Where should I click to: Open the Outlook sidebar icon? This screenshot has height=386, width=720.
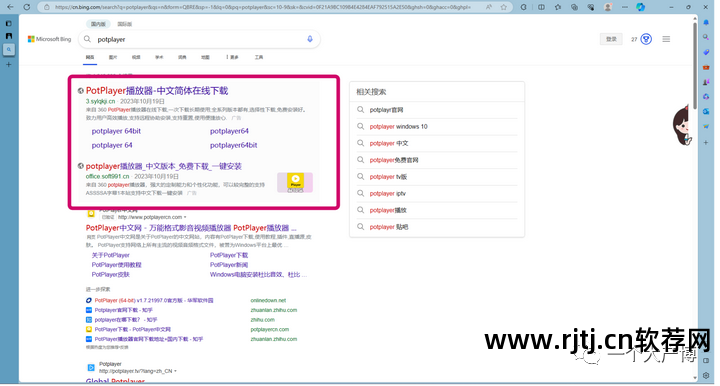pyautogui.click(x=706, y=112)
